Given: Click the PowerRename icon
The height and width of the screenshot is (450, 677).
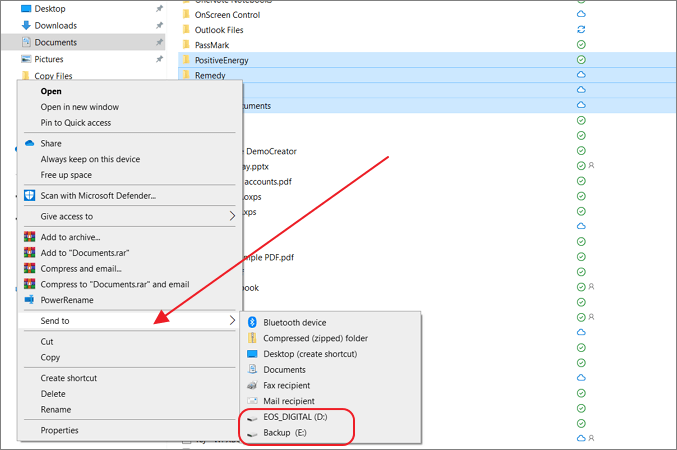Looking at the screenshot, I should [x=30, y=300].
